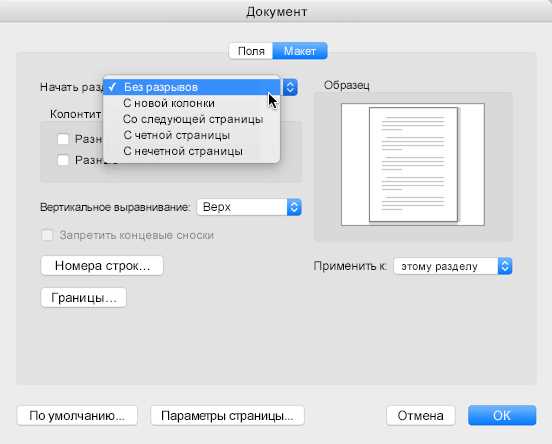The image size is (552, 444).
Task: Select Со следующей страницы option
Action: [x=192, y=119]
